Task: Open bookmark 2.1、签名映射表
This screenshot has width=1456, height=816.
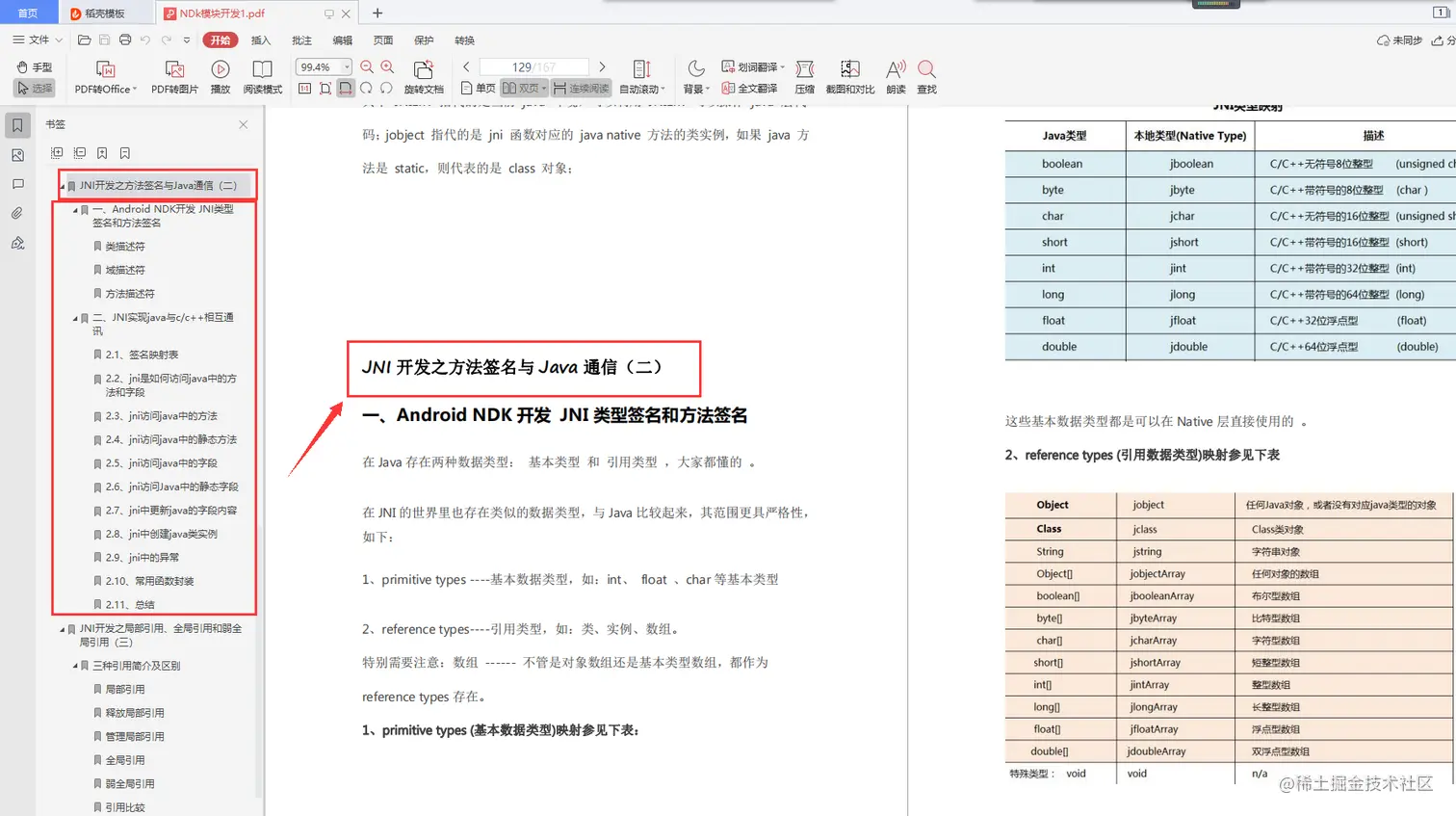Action: tap(142, 355)
